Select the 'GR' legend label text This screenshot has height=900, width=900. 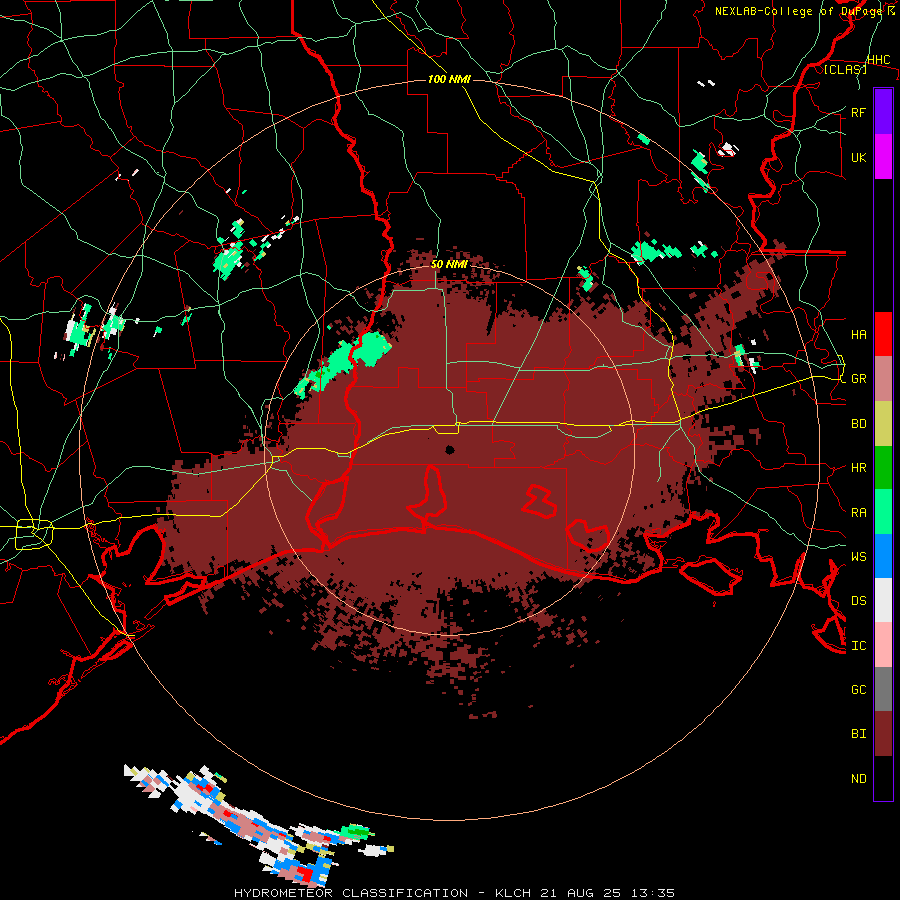click(859, 378)
